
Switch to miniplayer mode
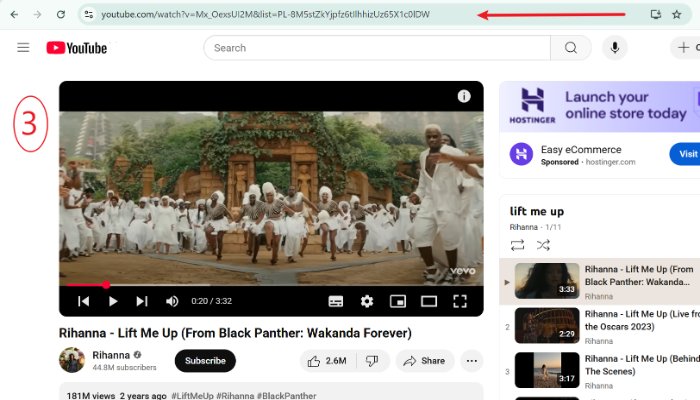tap(398, 301)
